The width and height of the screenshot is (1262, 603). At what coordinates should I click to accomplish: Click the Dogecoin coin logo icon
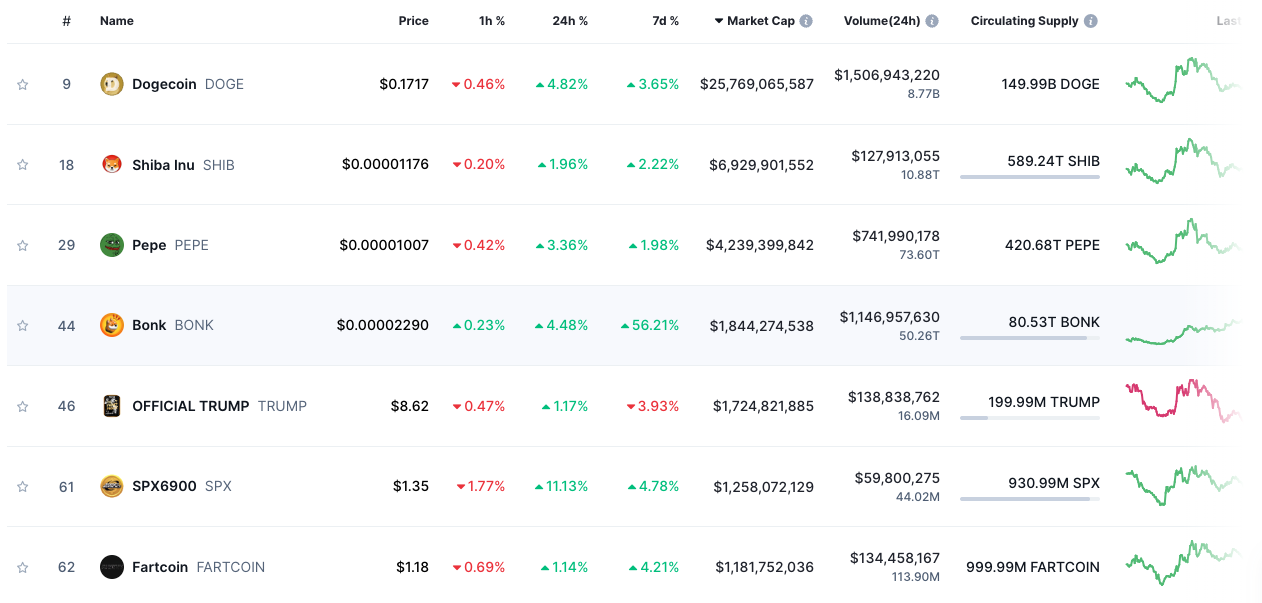click(112, 84)
